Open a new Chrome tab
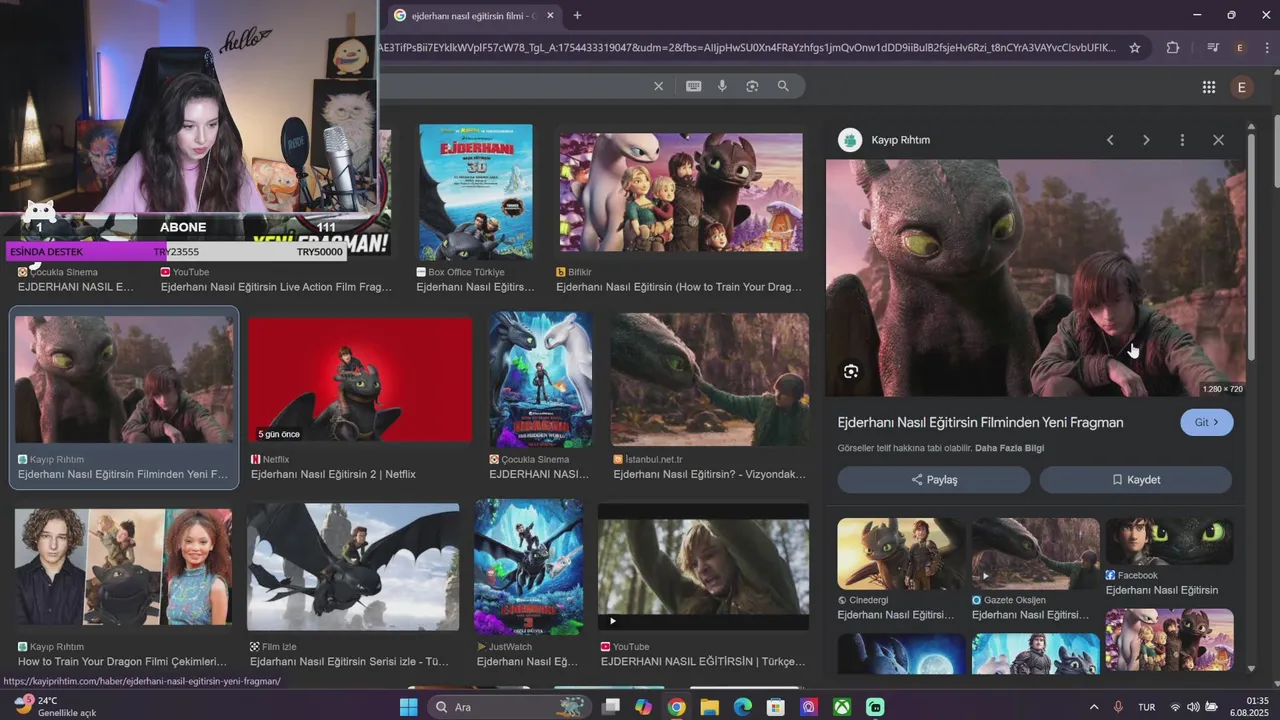This screenshot has width=1280, height=720. tap(577, 15)
